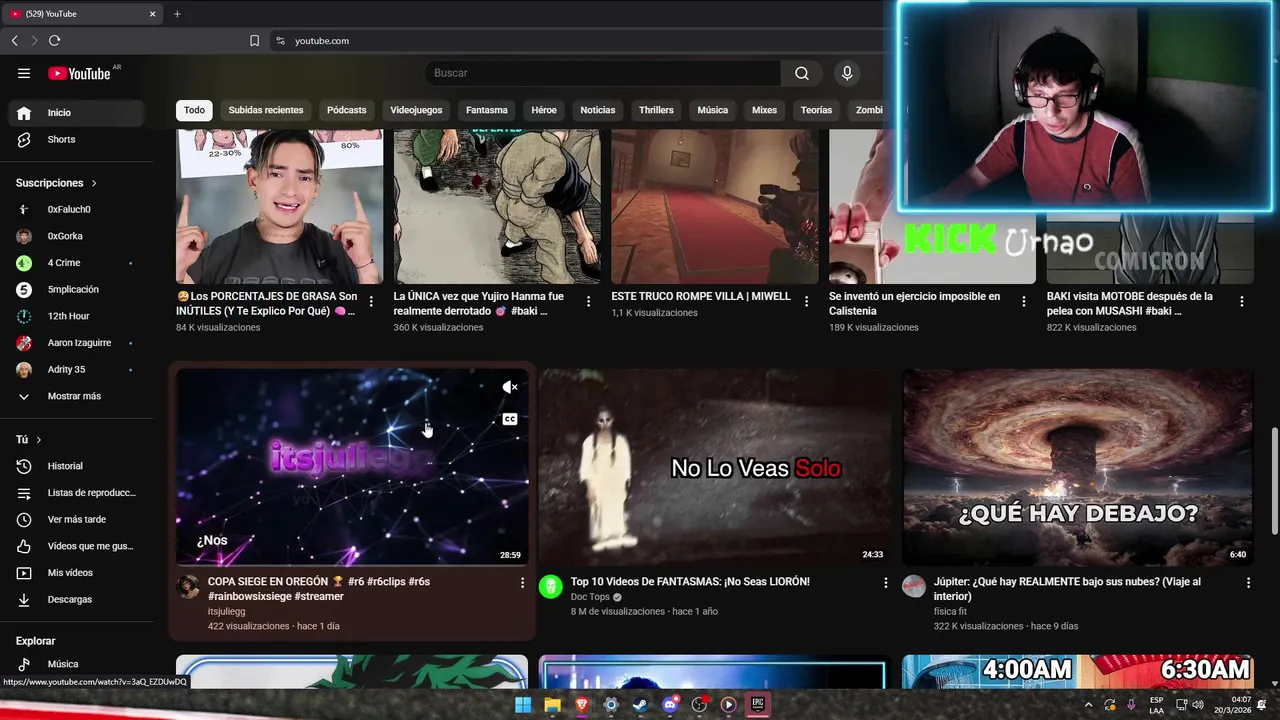The image size is (1280, 720).
Task: Unmute the COPA SIEGE video preview
Action: 509,388
